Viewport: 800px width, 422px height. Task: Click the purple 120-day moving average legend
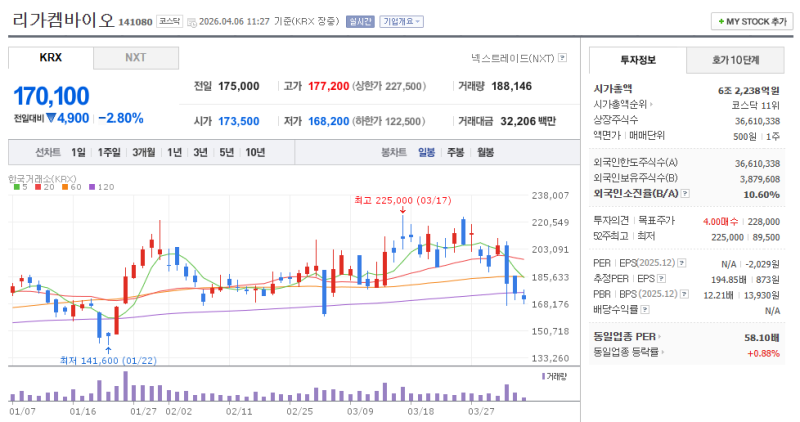tap(102, 187)
